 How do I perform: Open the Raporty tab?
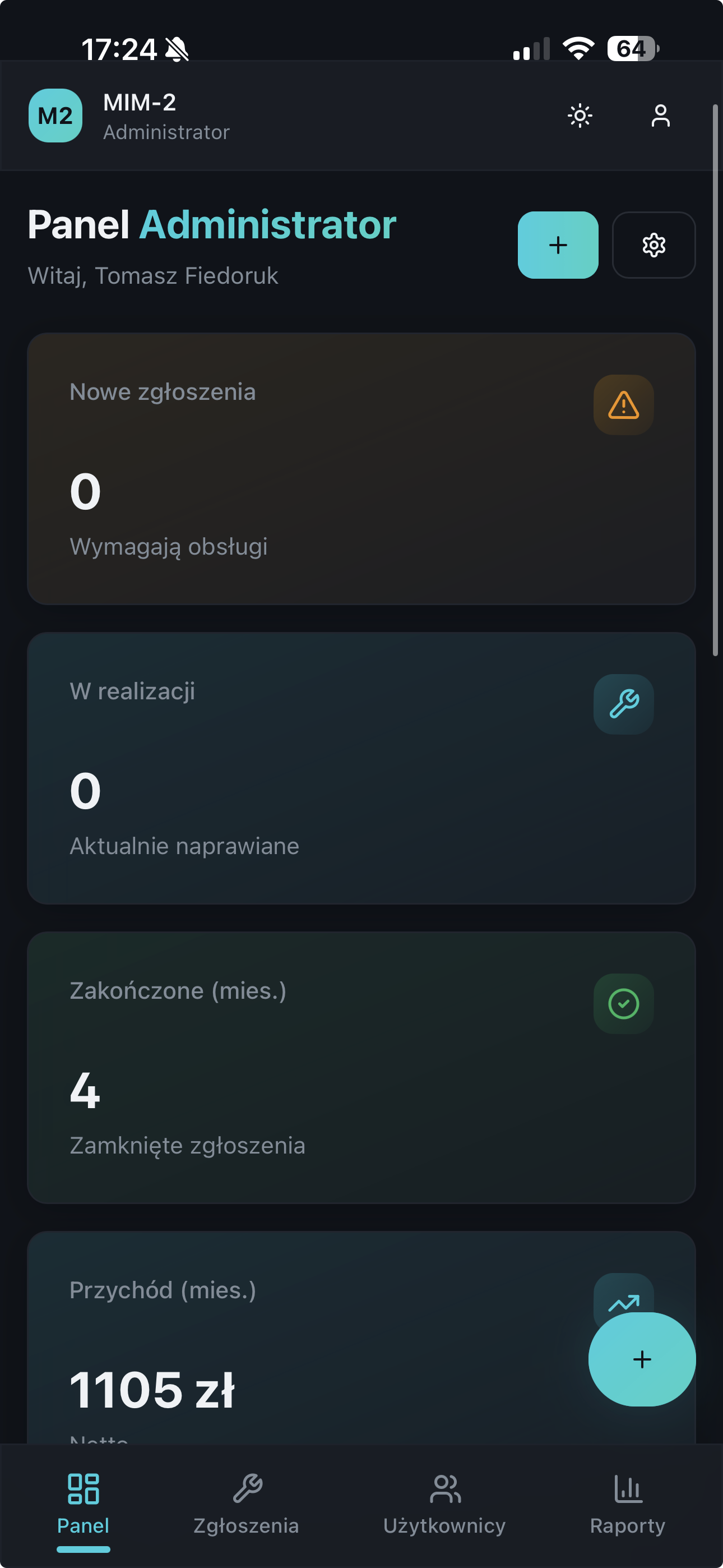point(628,1504)
